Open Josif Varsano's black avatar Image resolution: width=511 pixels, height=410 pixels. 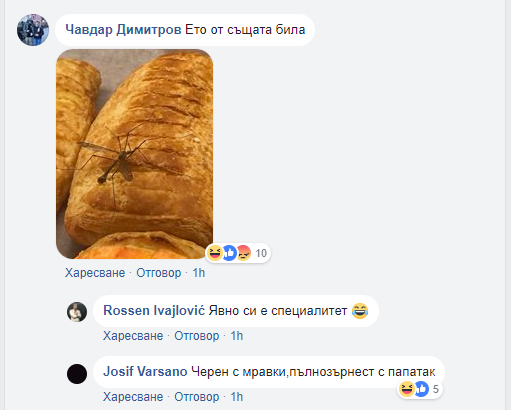click(x=77, y=374)
